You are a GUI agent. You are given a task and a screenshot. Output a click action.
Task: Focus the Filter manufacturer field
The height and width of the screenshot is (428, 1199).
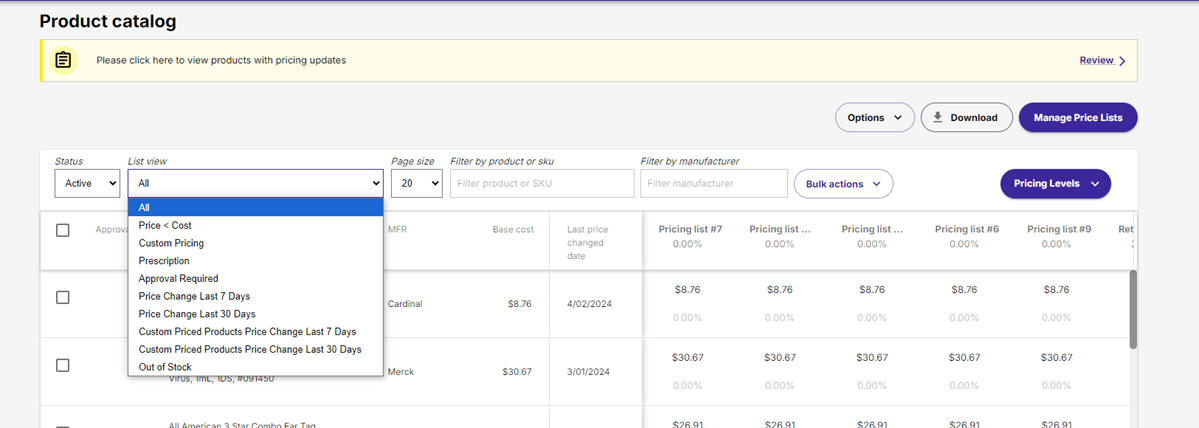[714, 183]
